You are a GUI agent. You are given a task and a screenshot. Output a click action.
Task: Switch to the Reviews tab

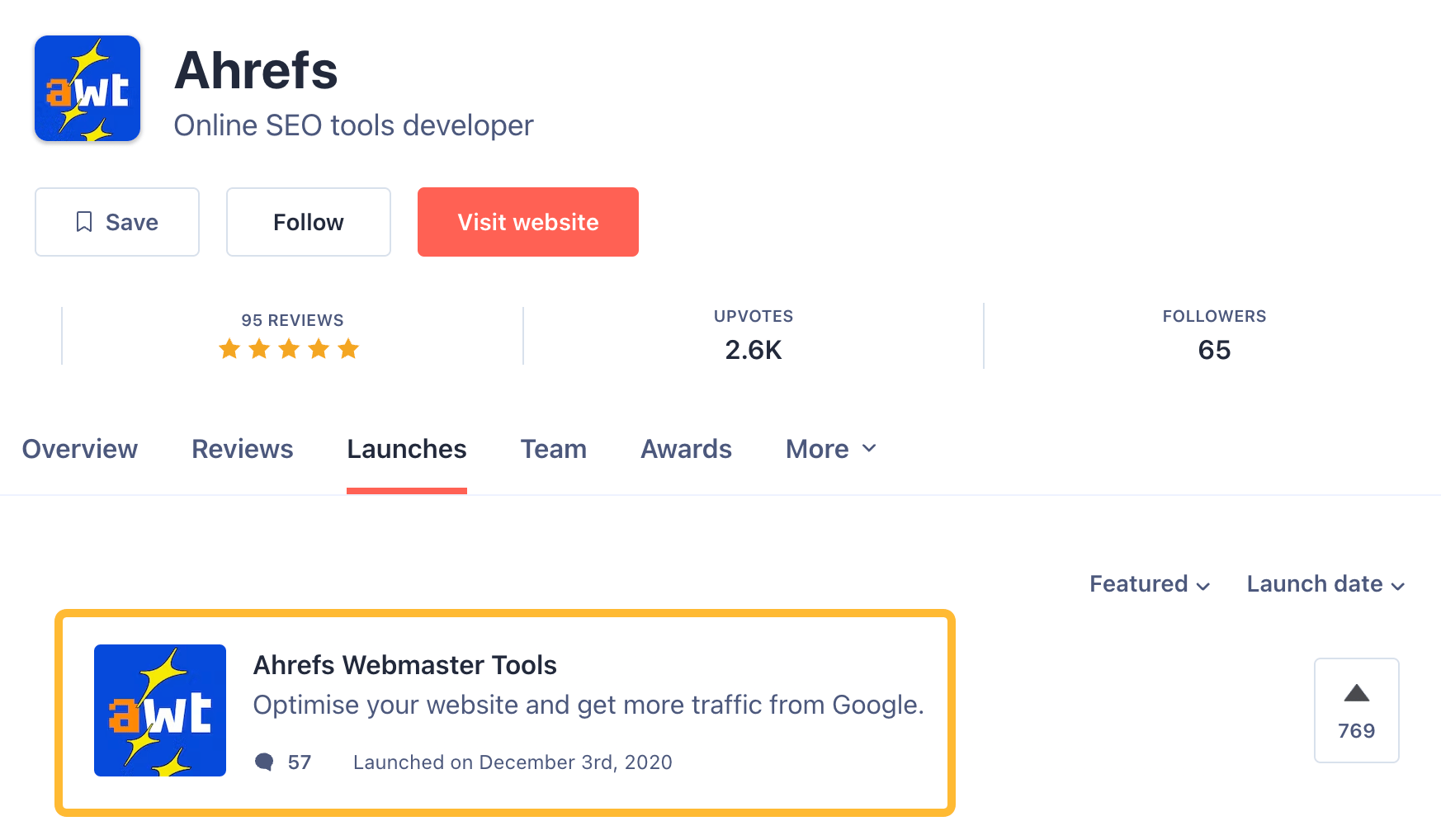(x=242, y=448)
